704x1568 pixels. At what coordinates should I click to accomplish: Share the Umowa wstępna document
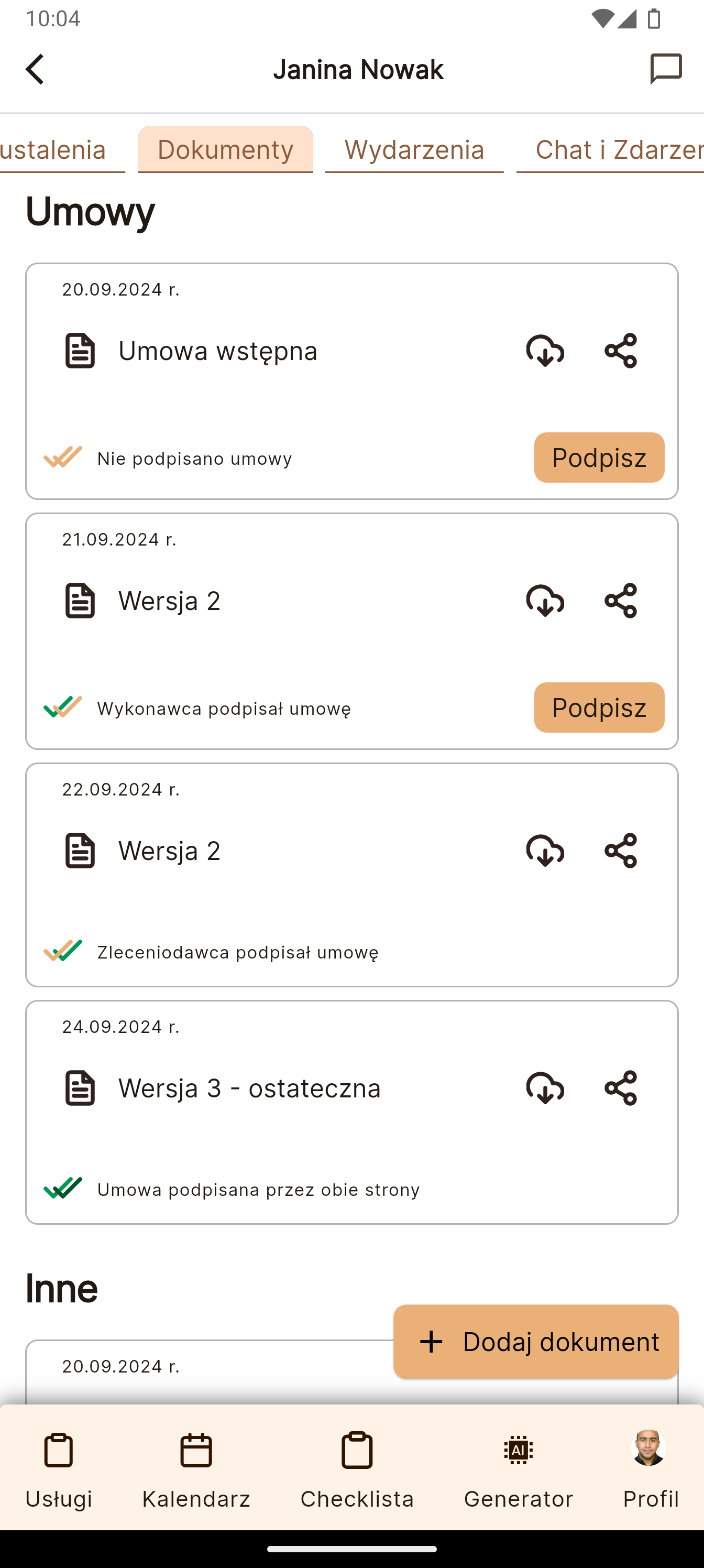click(621, 351)
